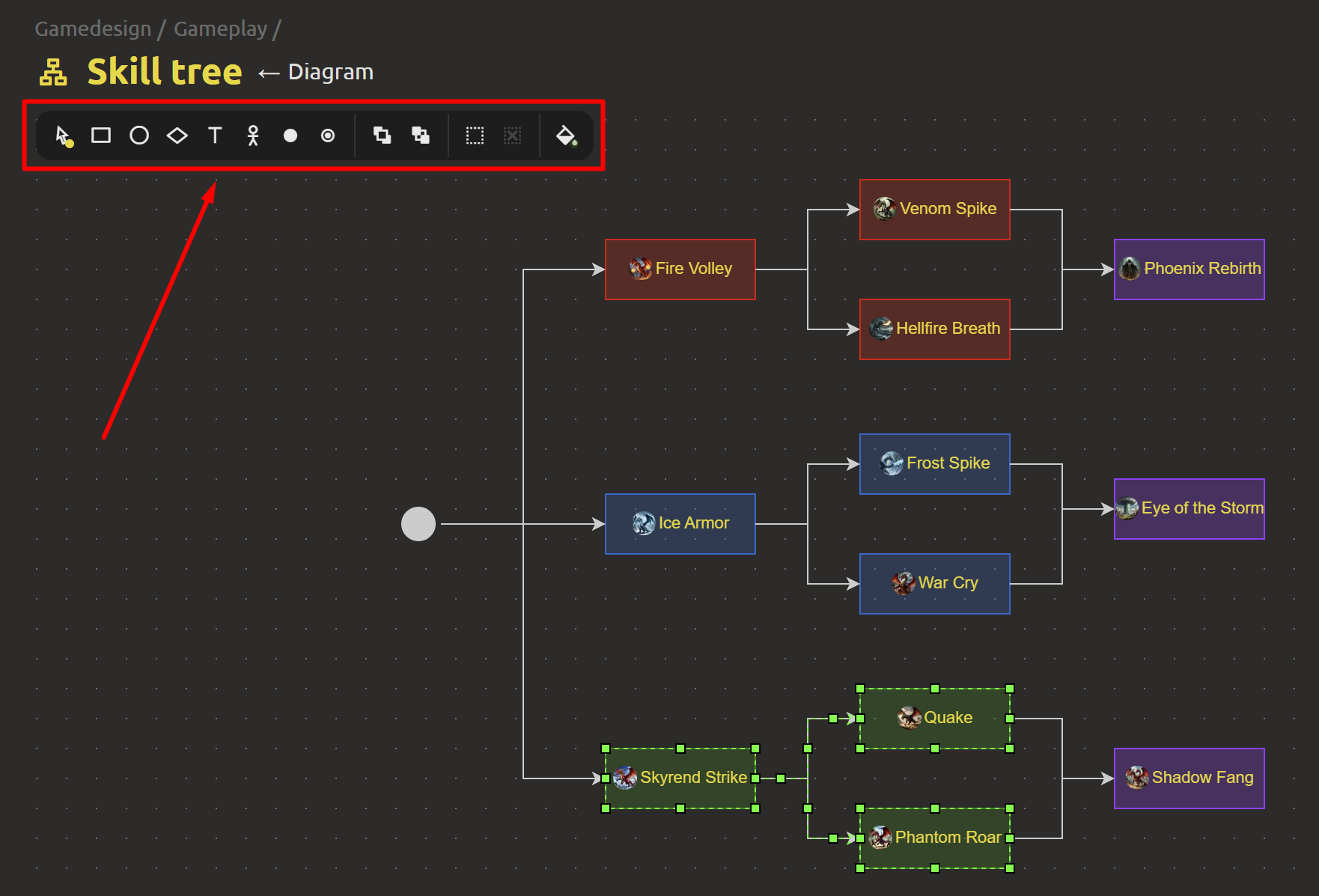This screenshot has width=1319, height=896.
Task: Select the Diamond shape tool
Action: pyautogui.click(x=177, y=135)
